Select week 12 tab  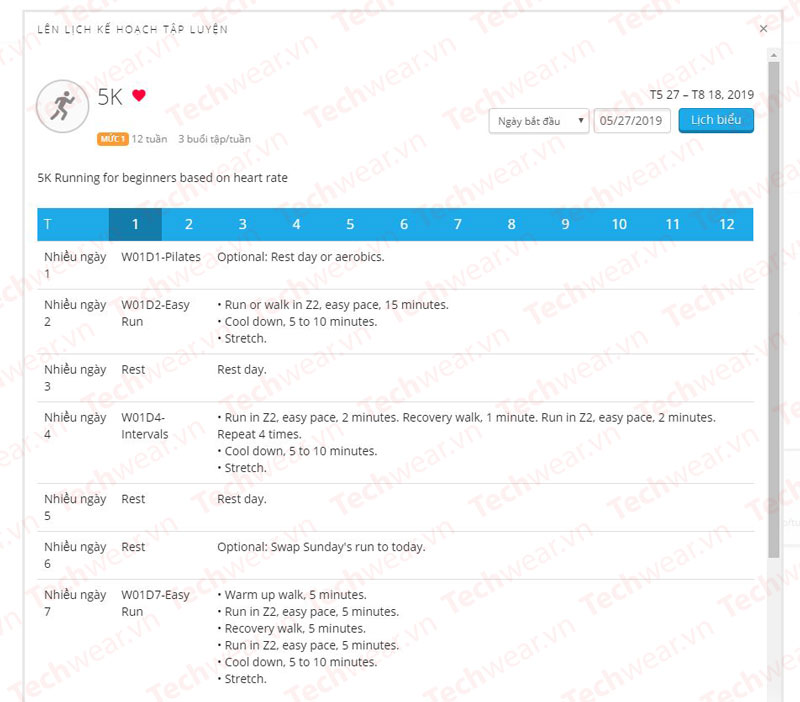[727, 224]
